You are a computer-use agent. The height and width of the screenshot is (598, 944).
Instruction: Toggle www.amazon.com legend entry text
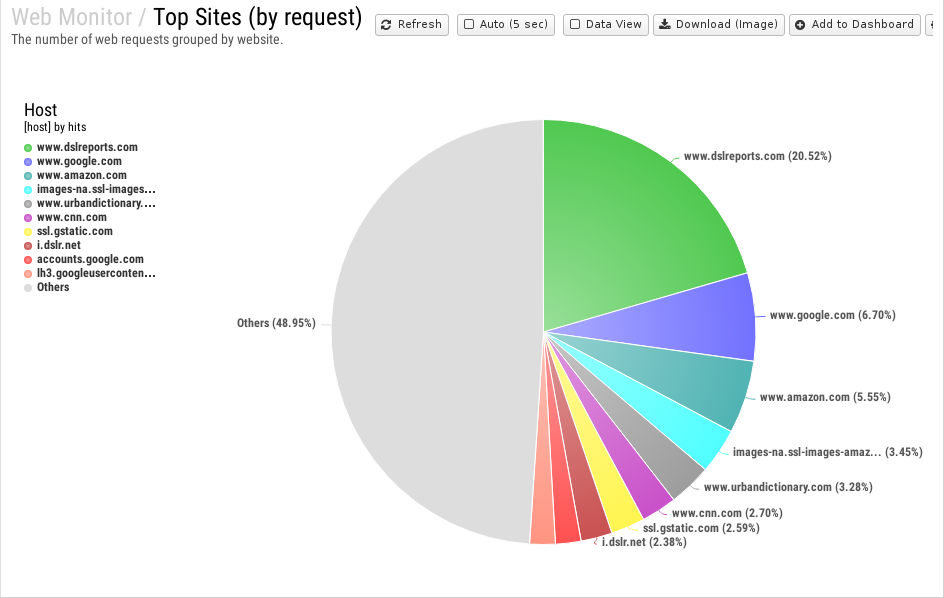(x=82, y=175)
